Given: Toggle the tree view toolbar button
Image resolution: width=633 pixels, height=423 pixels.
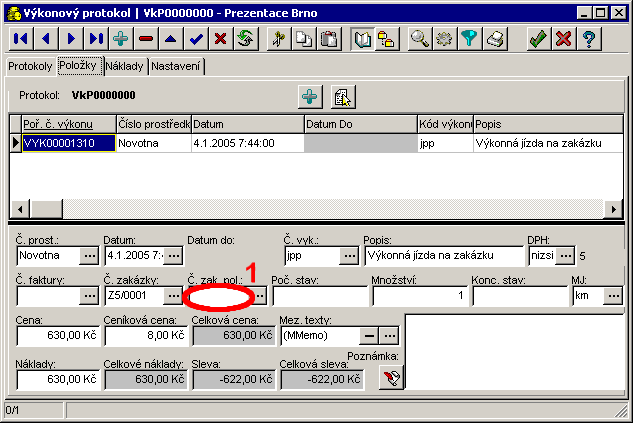Looking at the screenshot, I should 386,39.
